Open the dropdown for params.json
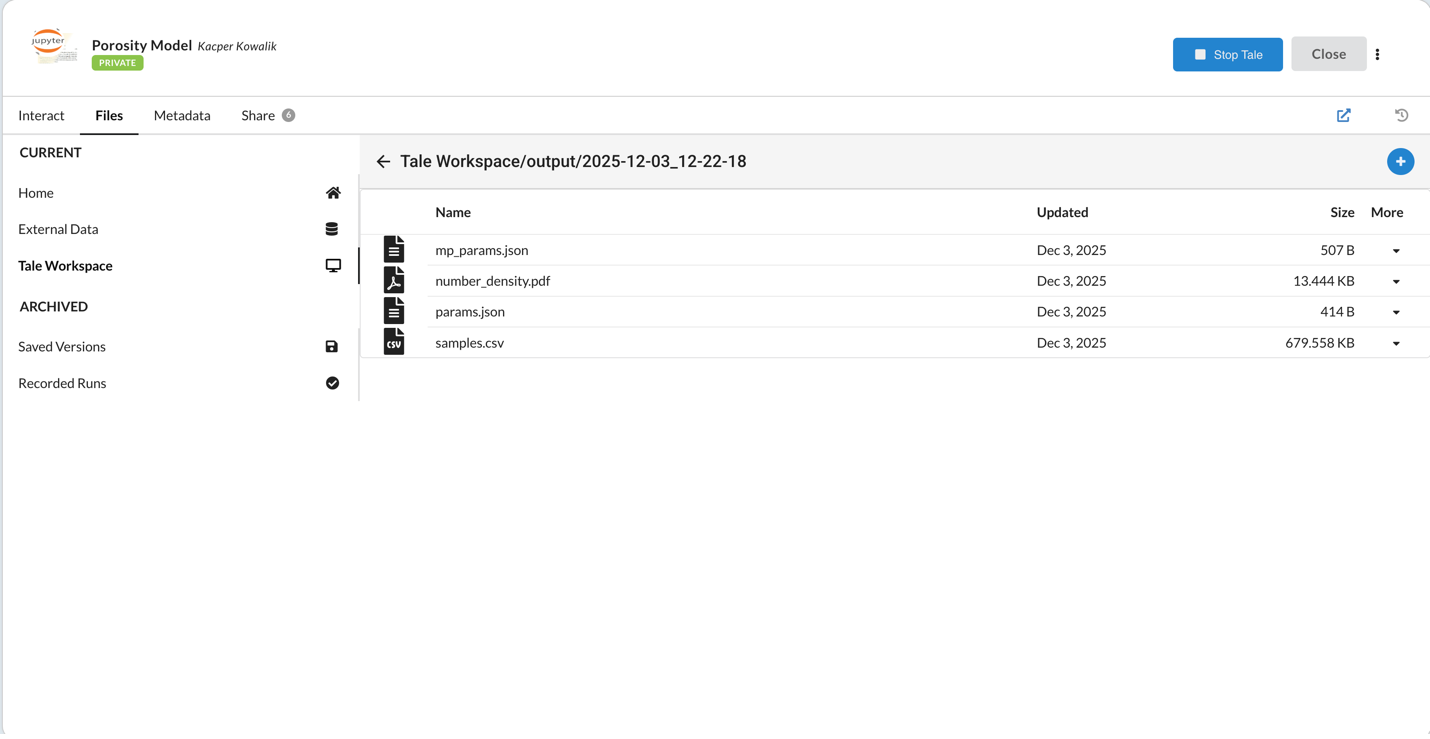The width and height of the screenshot is (1430, 739). (1396, 311)
